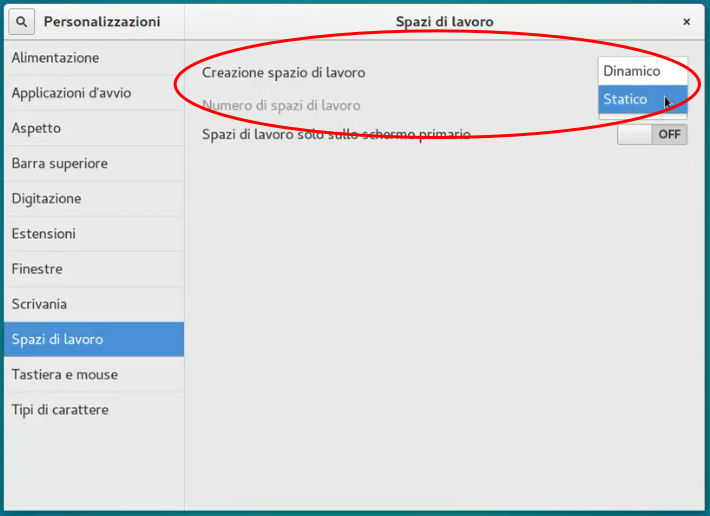Click the Creazione spazio di lavoro label
The image size is (710, 516).
283,72
